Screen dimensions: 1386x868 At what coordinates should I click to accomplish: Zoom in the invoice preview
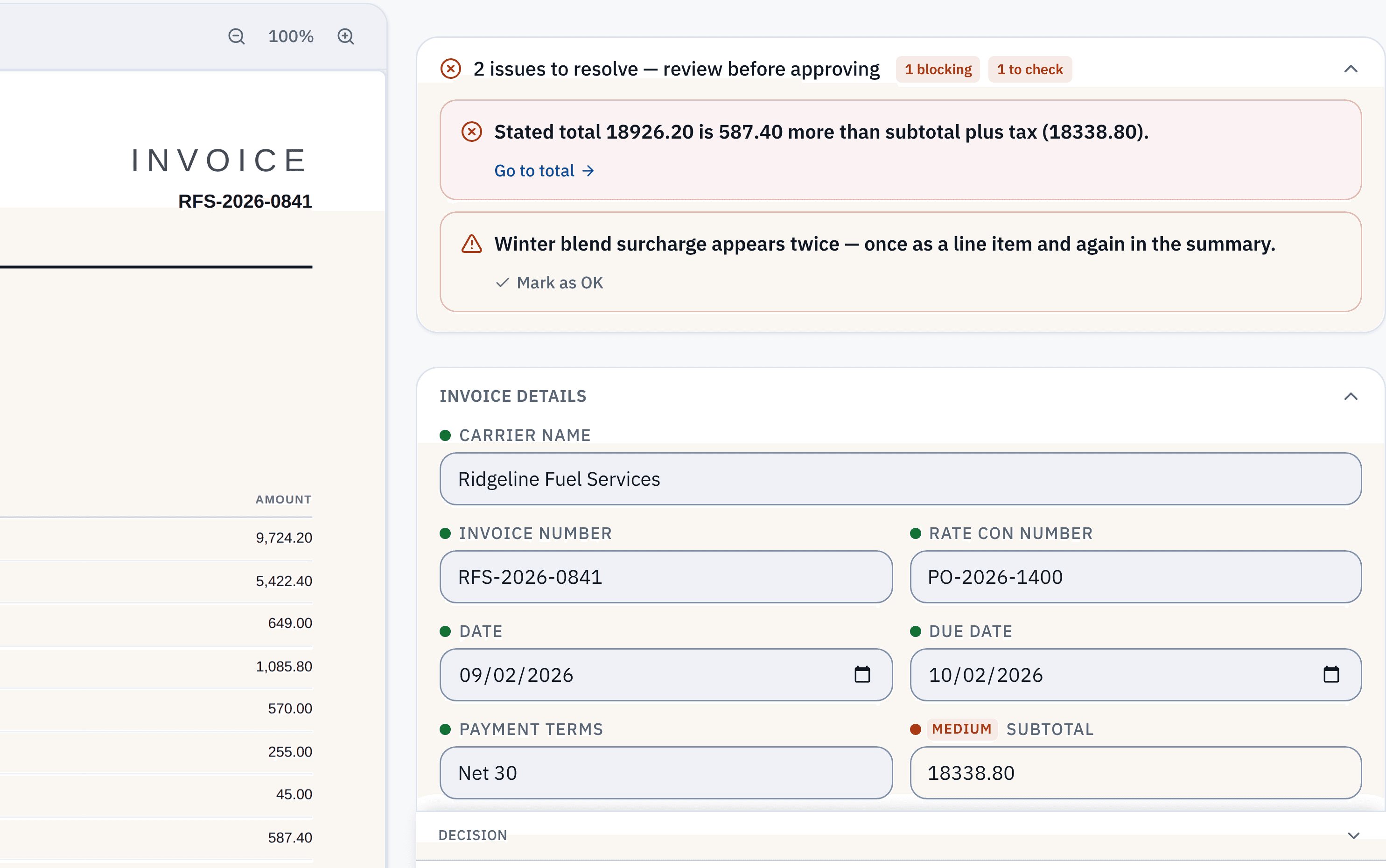[345, 37]
